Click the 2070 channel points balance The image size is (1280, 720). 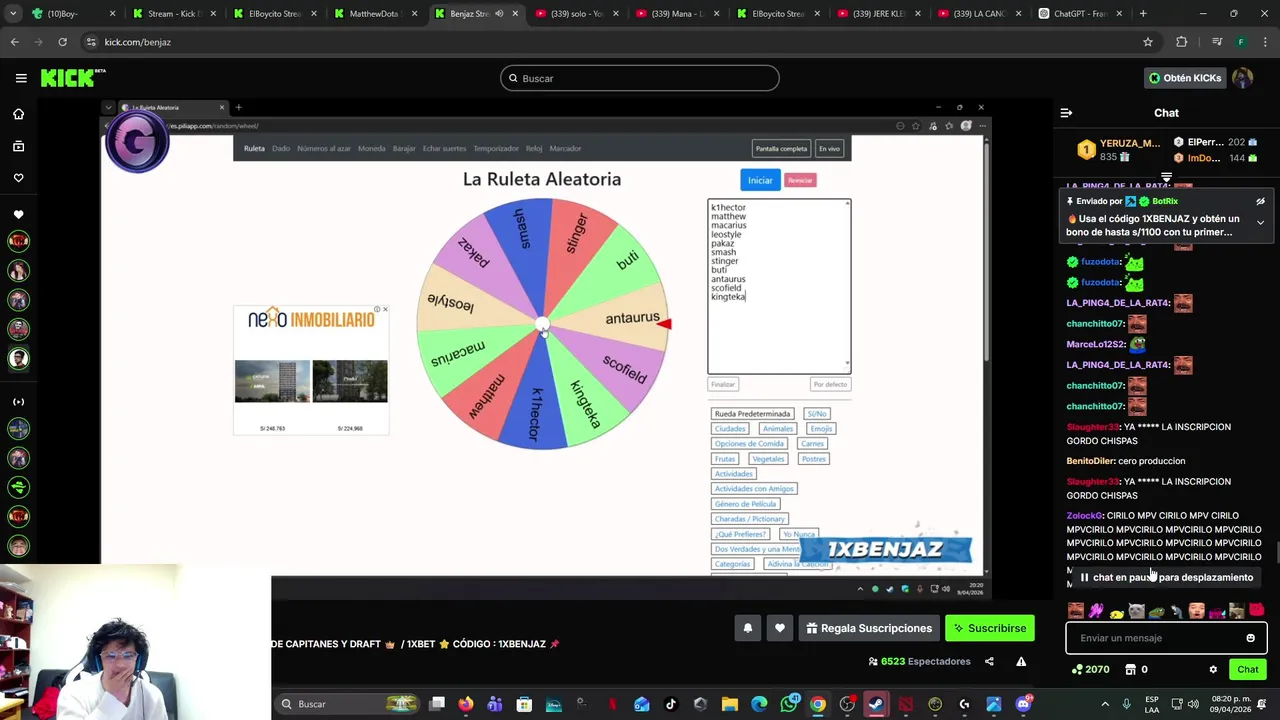tap(1090, 669)
